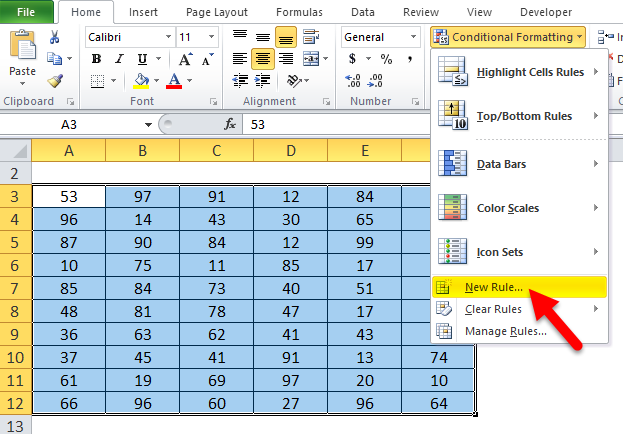Viewport: 623px width, 434px height.
Task: Switch to Formulas tab
Action: coord(299,12)
